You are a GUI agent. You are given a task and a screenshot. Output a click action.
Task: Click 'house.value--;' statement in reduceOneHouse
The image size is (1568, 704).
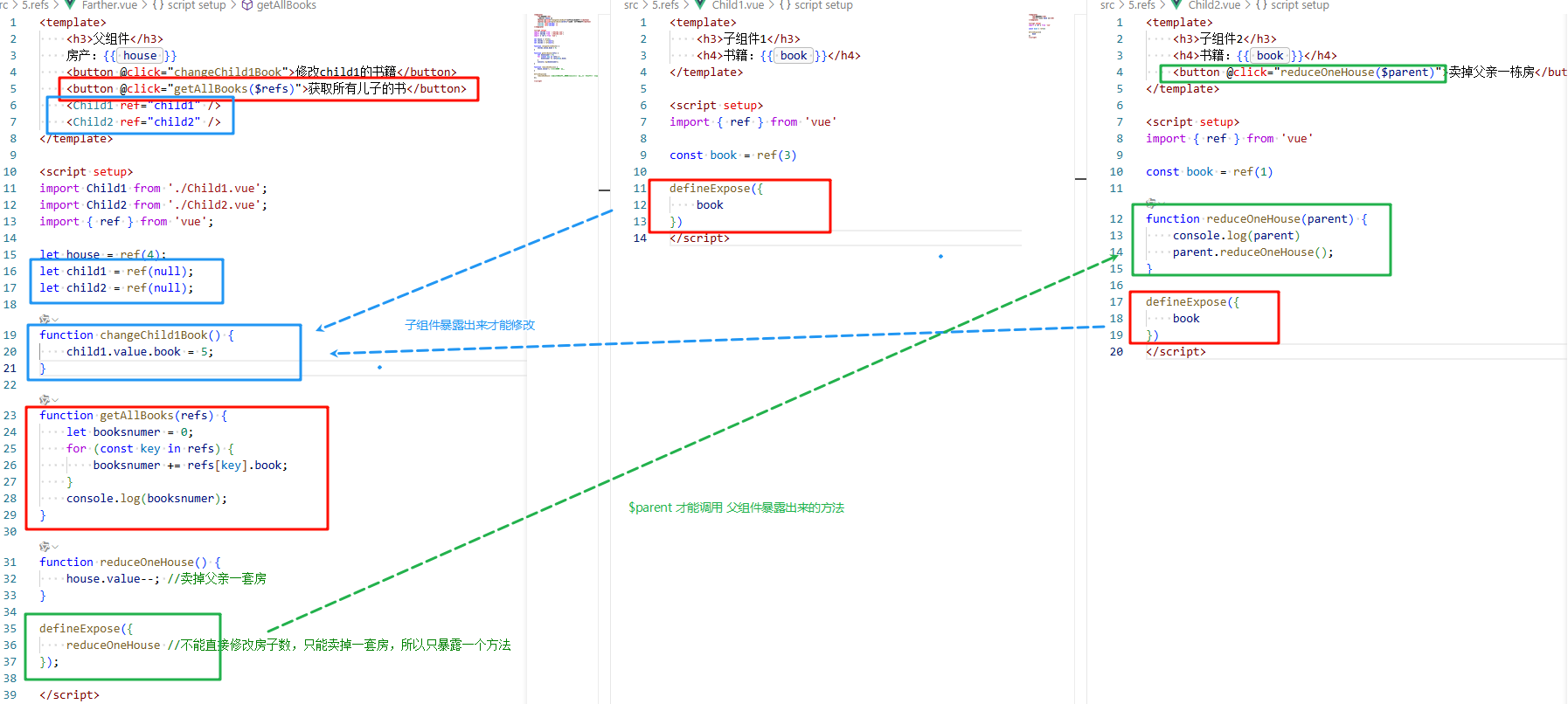pos(114,579)
